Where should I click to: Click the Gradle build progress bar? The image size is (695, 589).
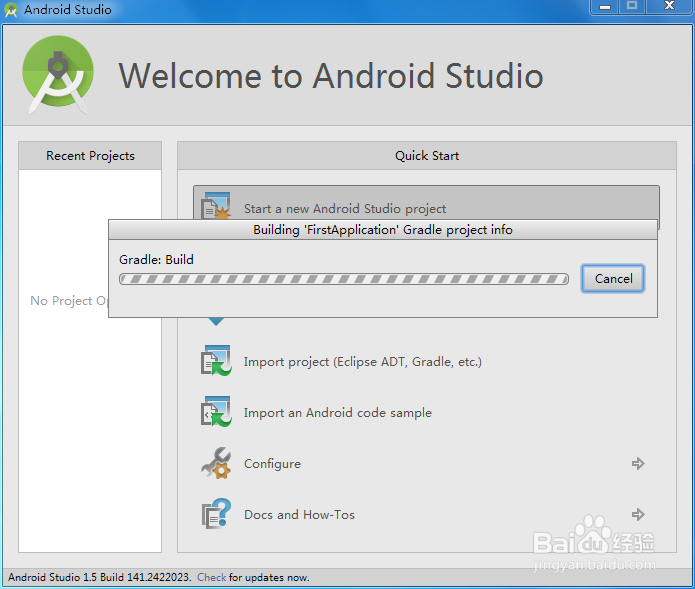point(344,279)
